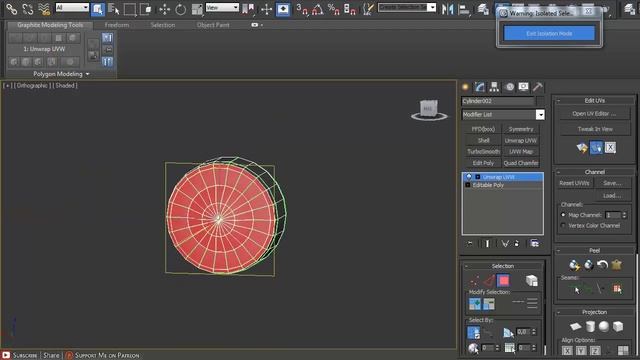Activate the Select Object tool

click(x=98, y=9)
